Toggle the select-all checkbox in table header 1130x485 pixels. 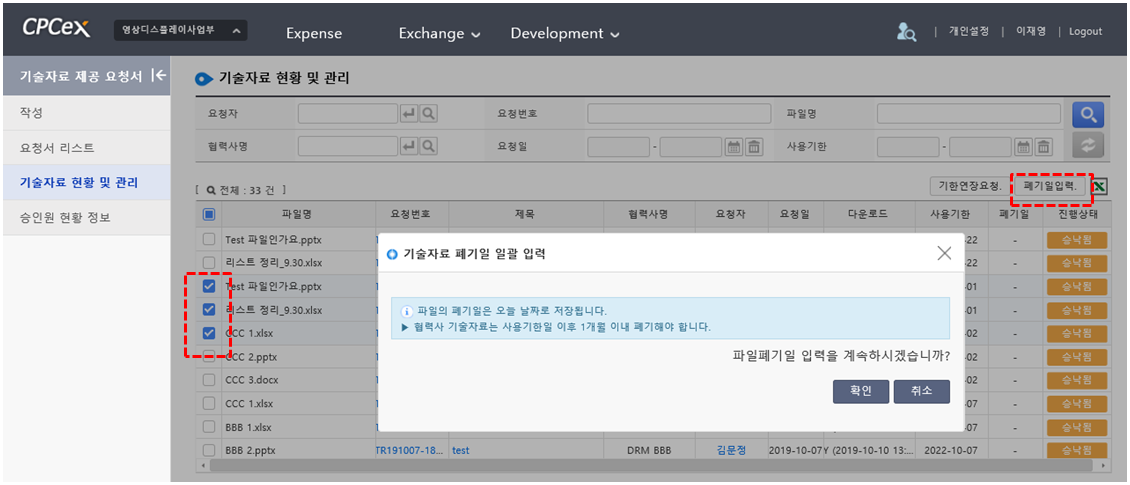pyautogui.click(x=209, y=214)
